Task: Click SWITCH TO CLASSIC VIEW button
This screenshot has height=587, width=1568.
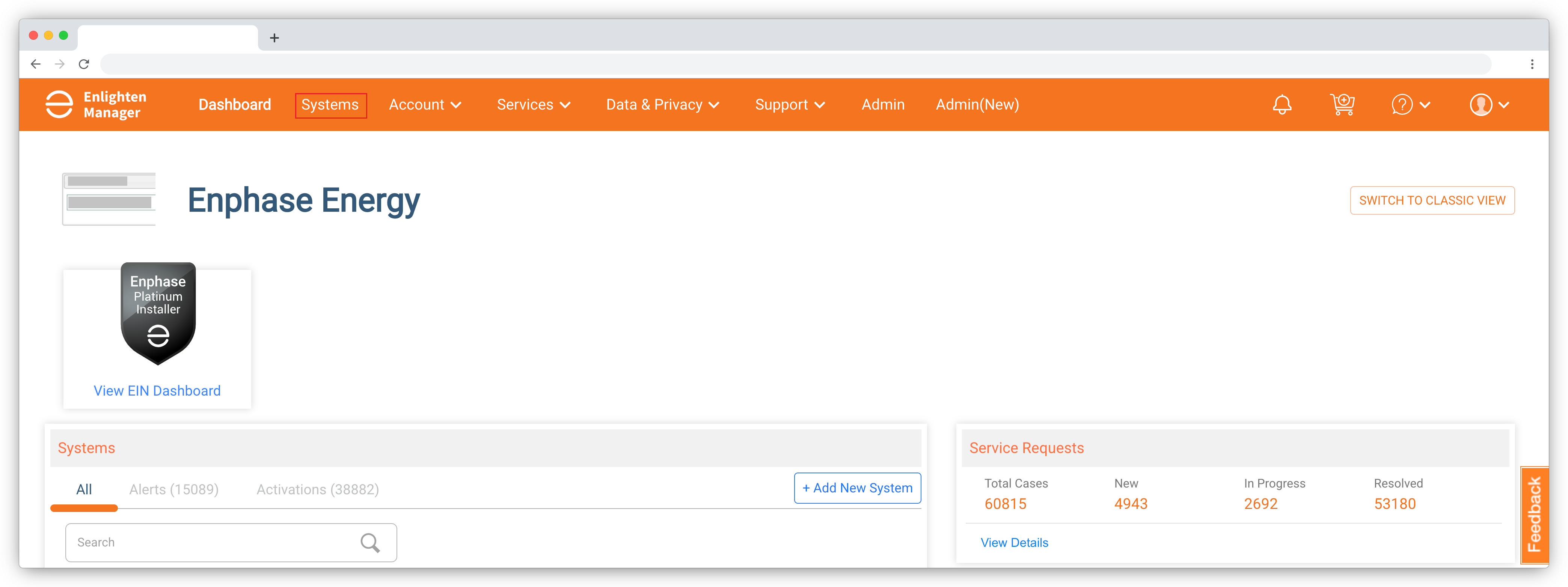Action: [1432, 200]
